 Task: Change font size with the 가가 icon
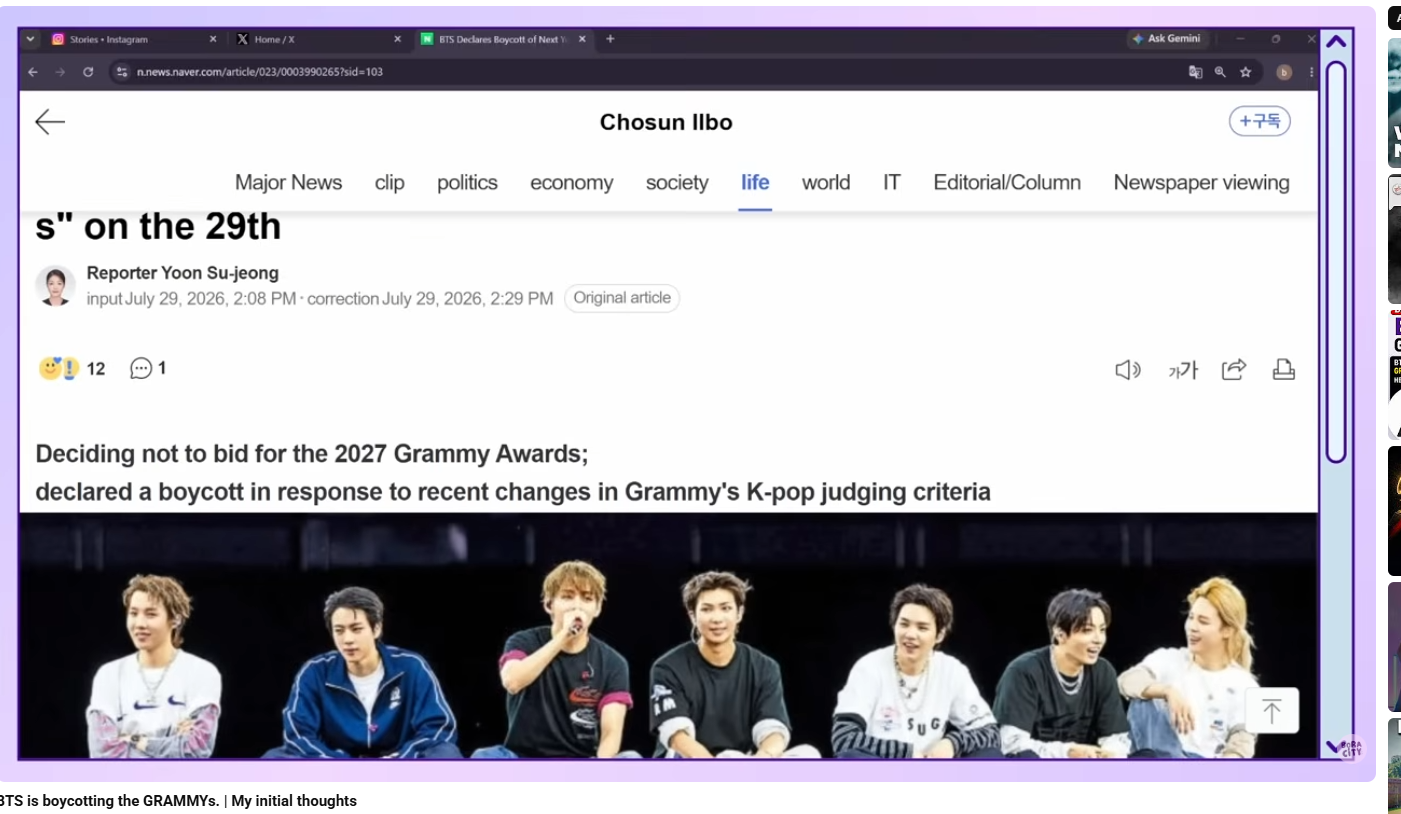tap(1182, 370)
